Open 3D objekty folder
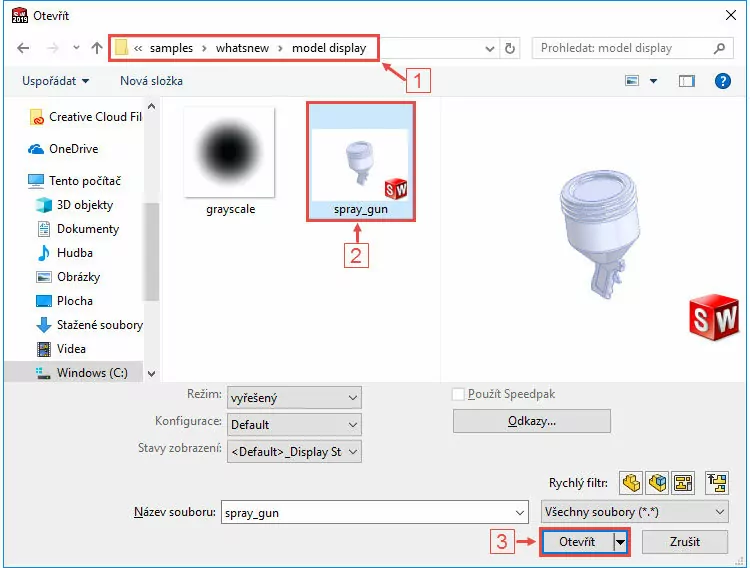This screenshot has width=750, height=568. pyautogui.click(x=75, y=205)
